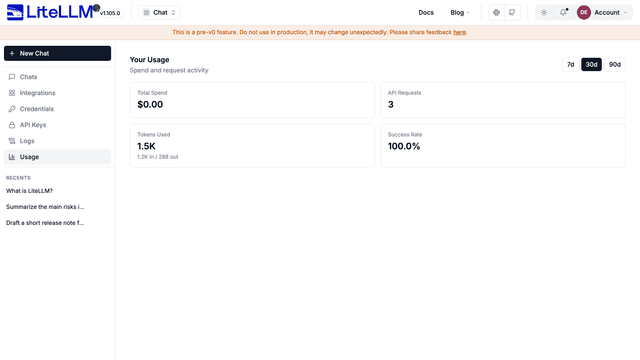Click the v1.105.0 version badge
This screenshot has height=360, width=640.
click(110, 13)
